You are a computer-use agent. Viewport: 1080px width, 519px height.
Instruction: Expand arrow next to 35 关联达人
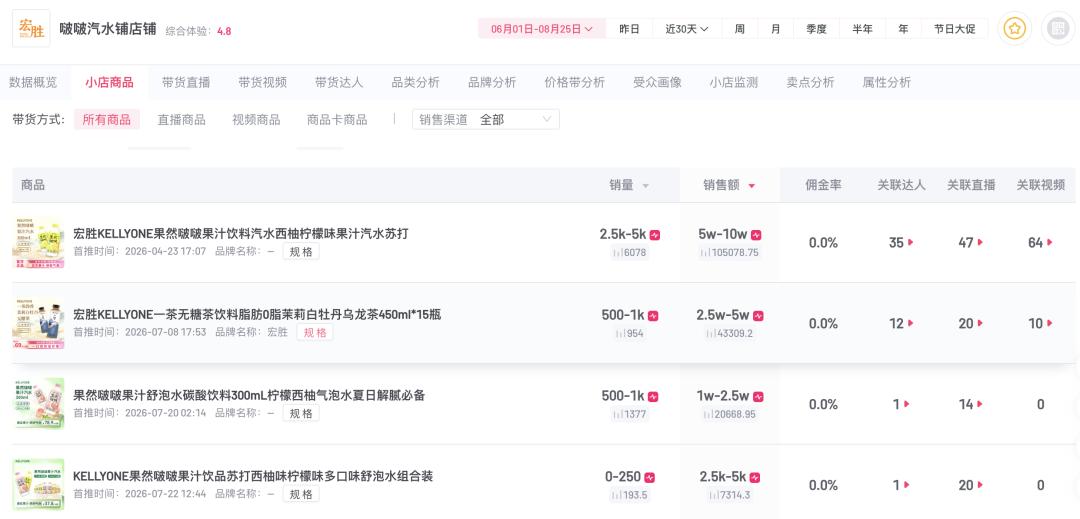tap(911, 242)
